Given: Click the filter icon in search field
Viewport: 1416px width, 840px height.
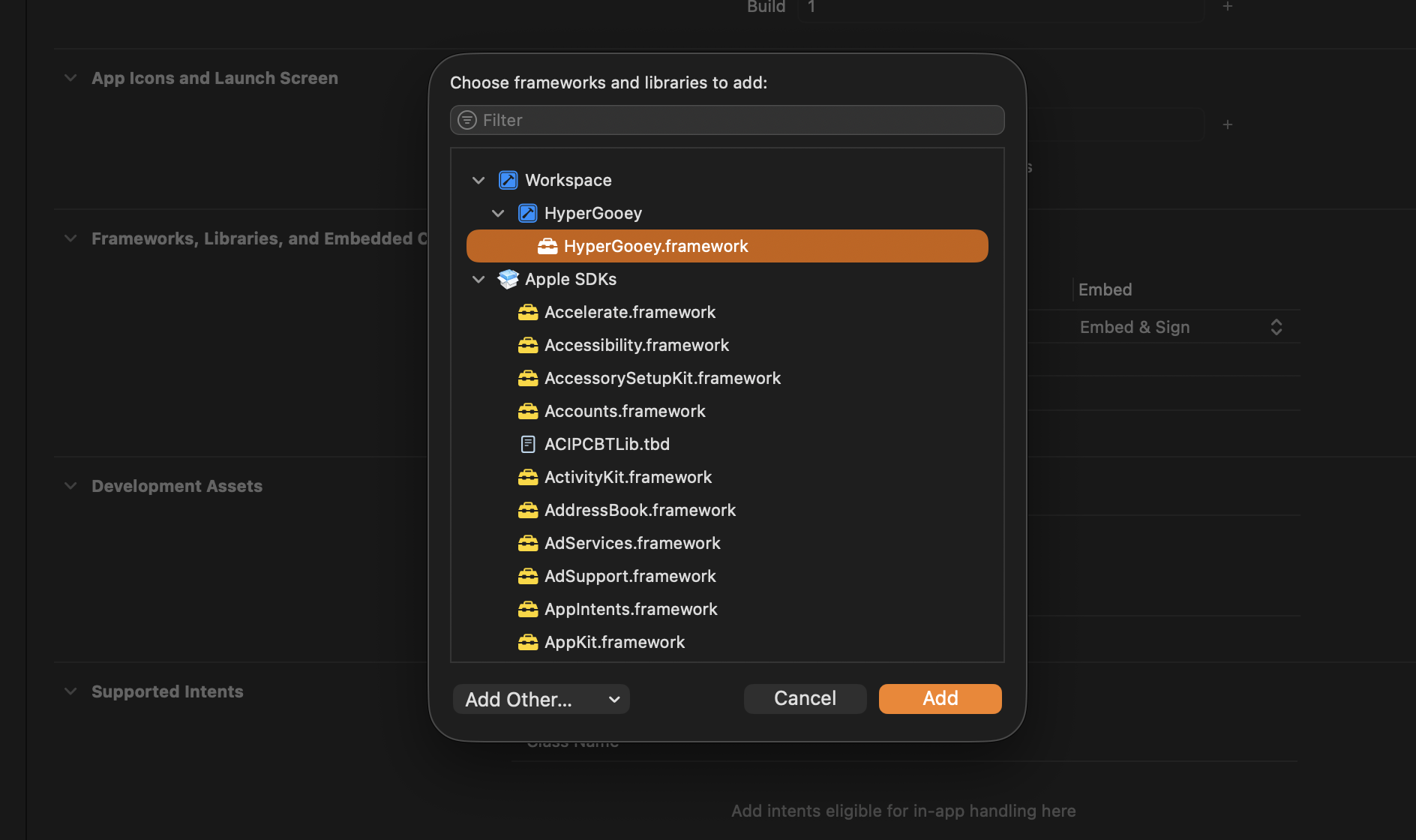Looking at the screenshot, I should 467,120.
